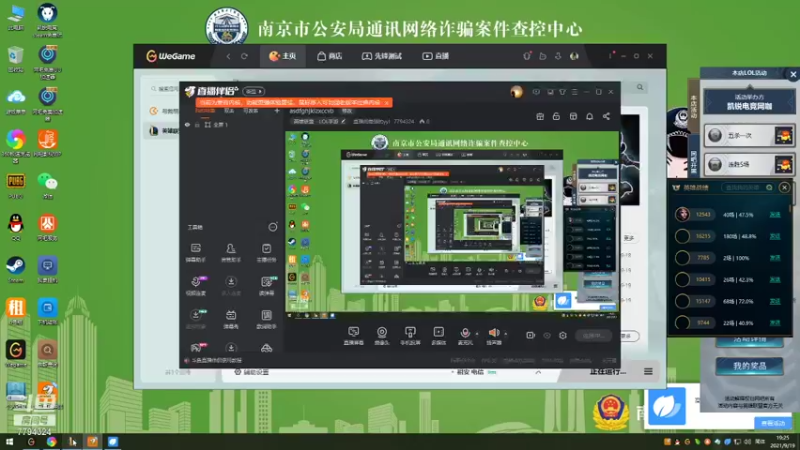Toggle 扬声器 speaker mute
The height and width of the screenshot is (450, 800).
493,336
